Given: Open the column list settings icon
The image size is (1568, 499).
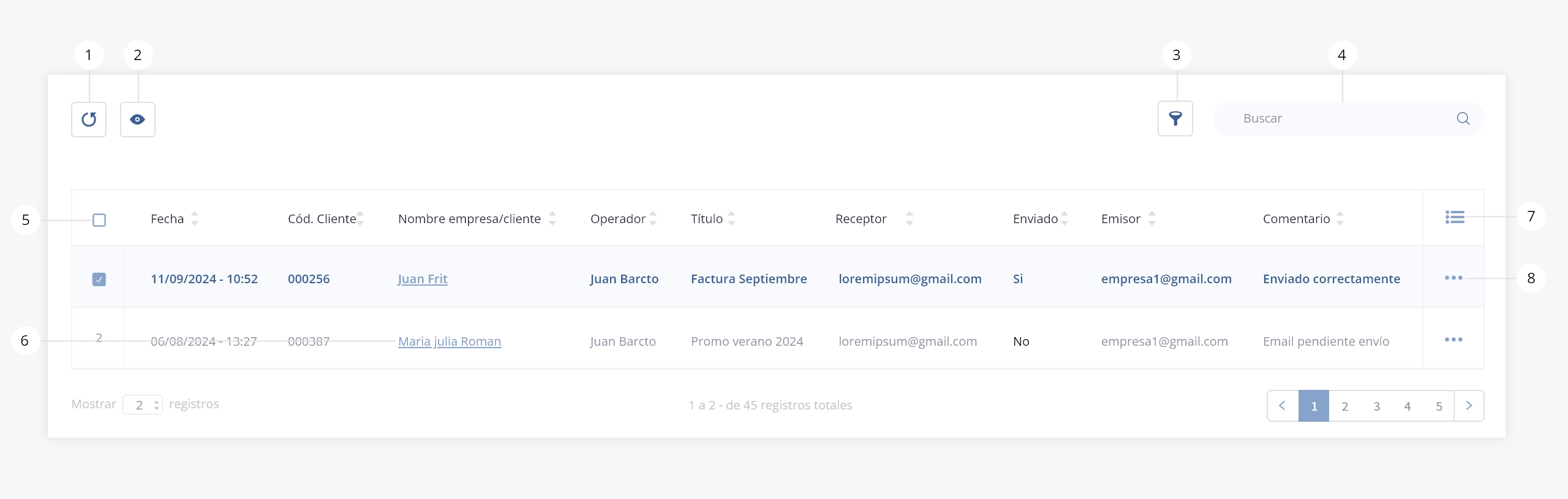Looking at the screenshot, I should 1454,217.
